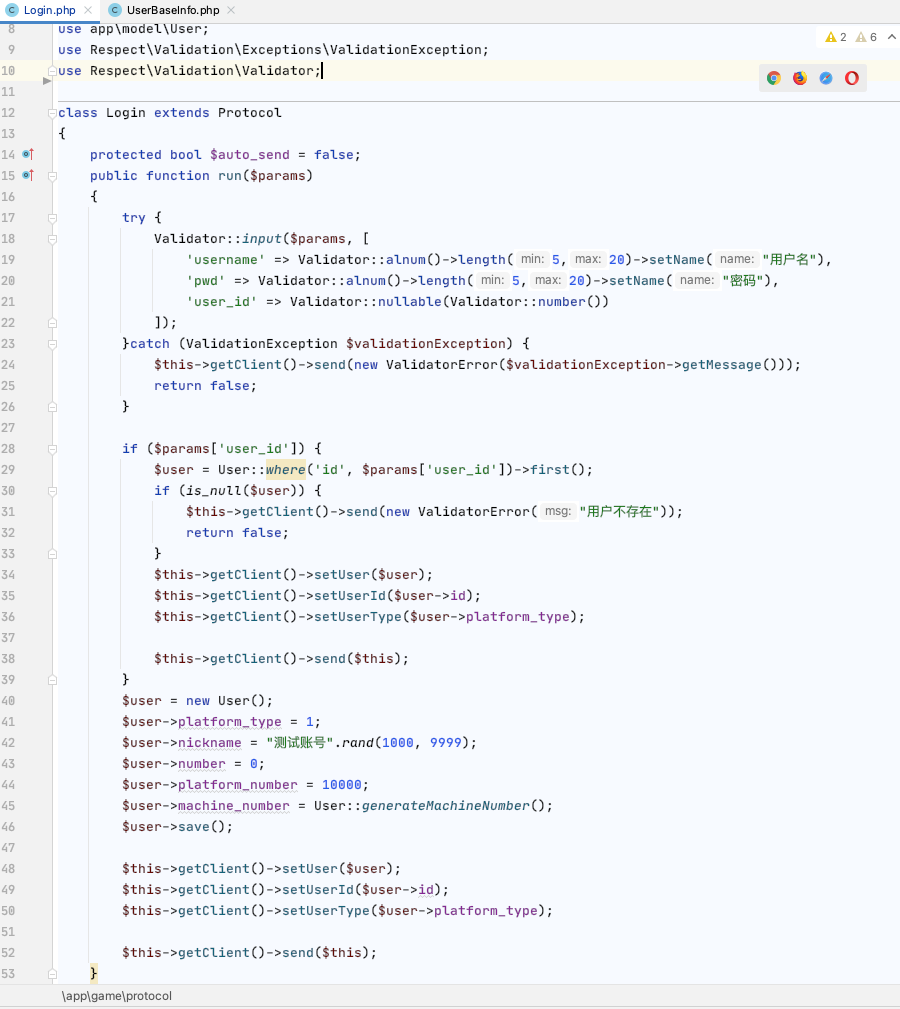Collapse the use imports fold on line 10
900x1009 pixels.
pos(52,71)
